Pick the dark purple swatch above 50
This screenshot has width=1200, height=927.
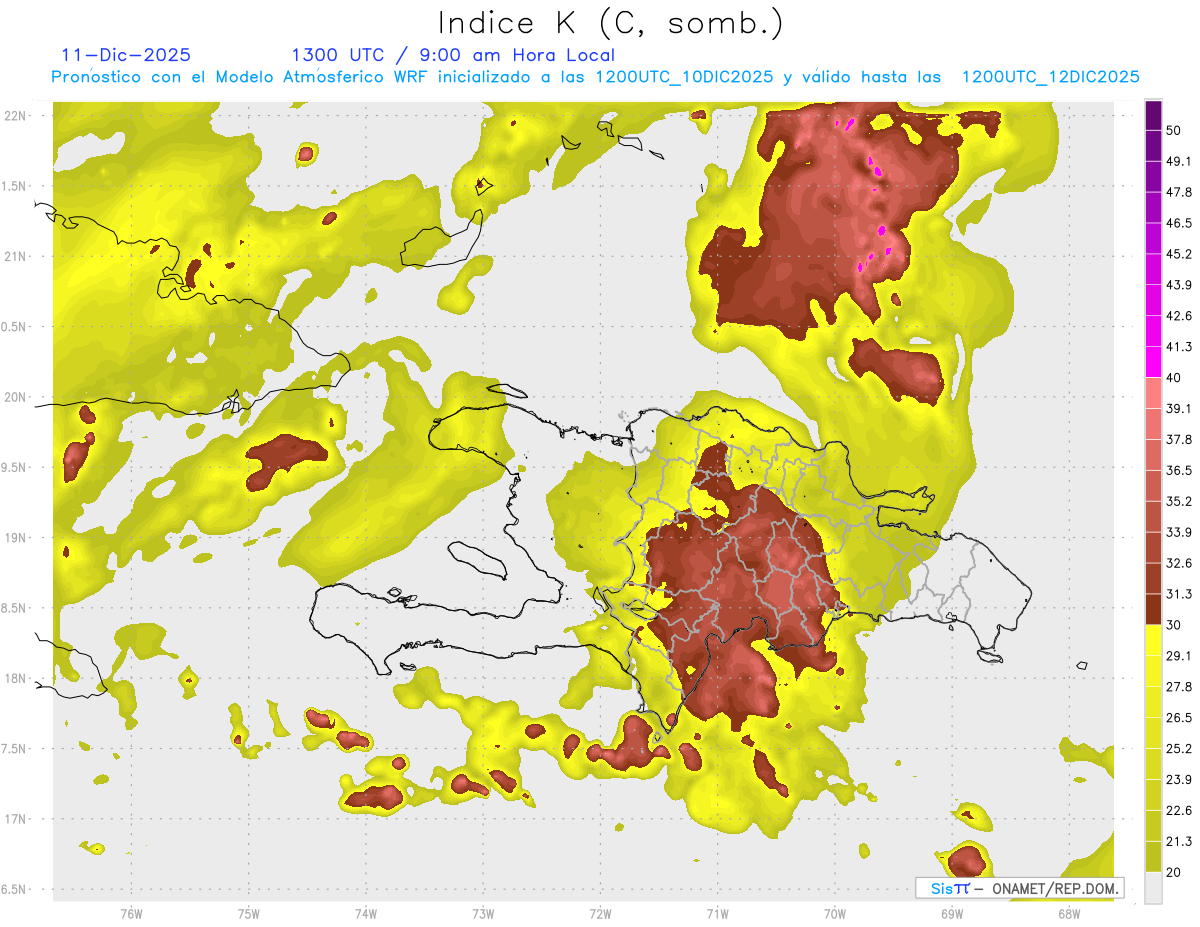1153,116
